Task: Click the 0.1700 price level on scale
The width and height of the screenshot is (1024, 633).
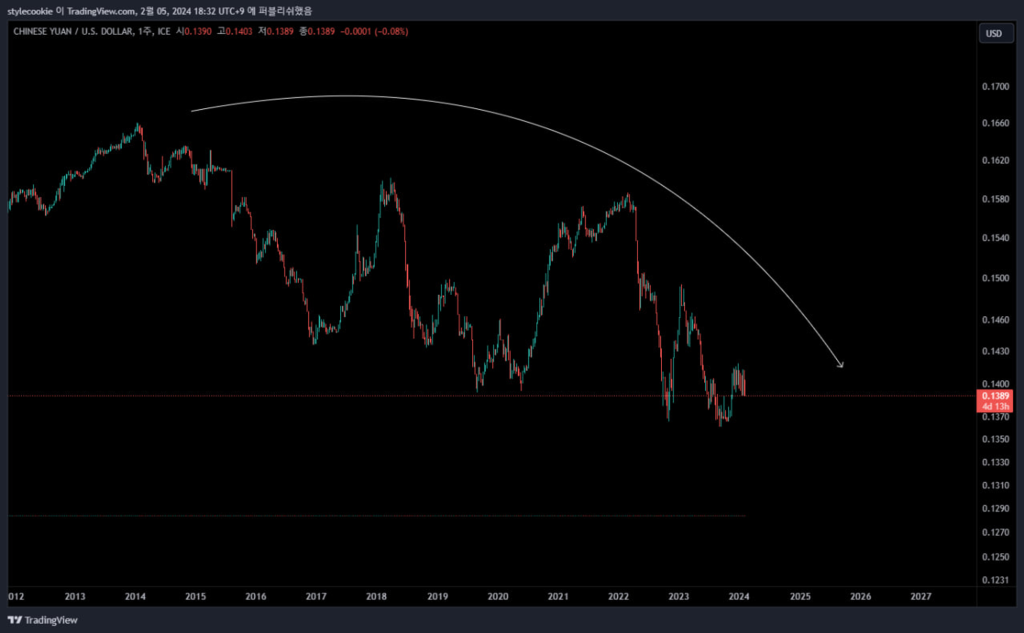Action: (995, 87)
